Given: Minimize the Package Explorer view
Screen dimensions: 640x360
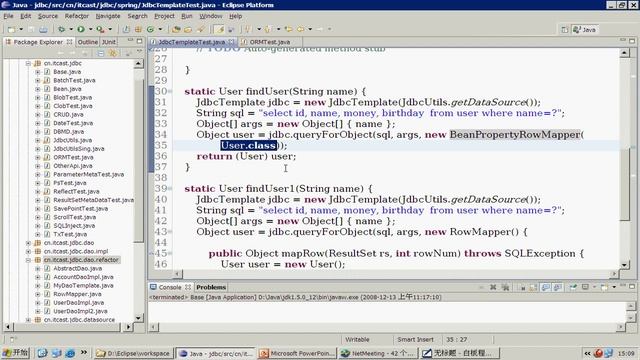Looking at the screenshot, I should (131, 41).
